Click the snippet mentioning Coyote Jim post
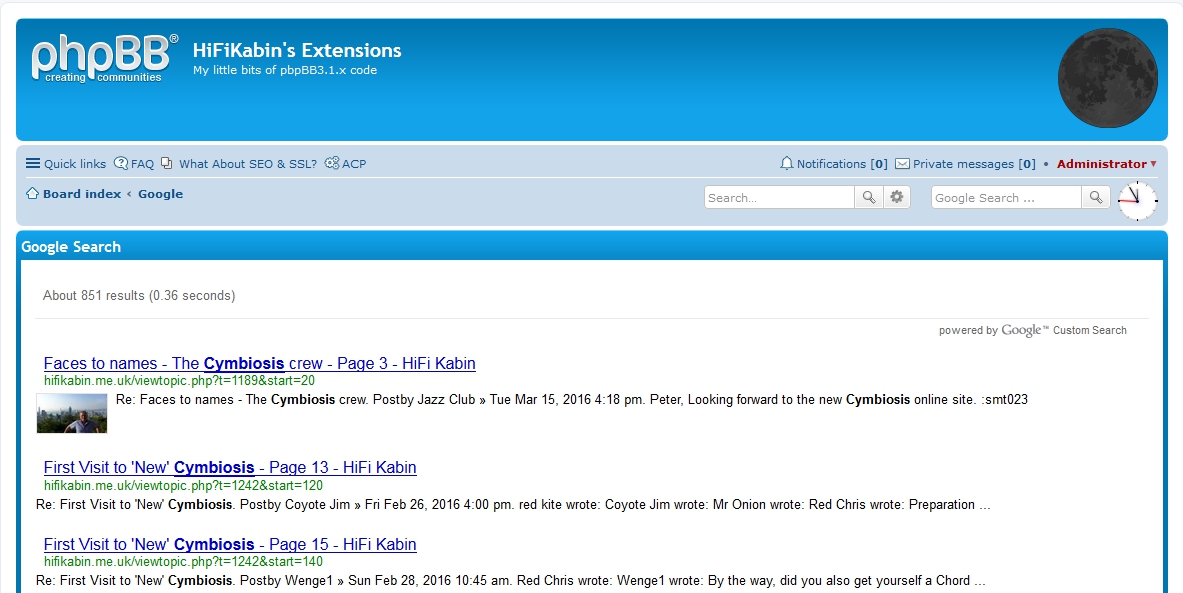This screenshot has height=593, width=1183. tap(513, 505)
